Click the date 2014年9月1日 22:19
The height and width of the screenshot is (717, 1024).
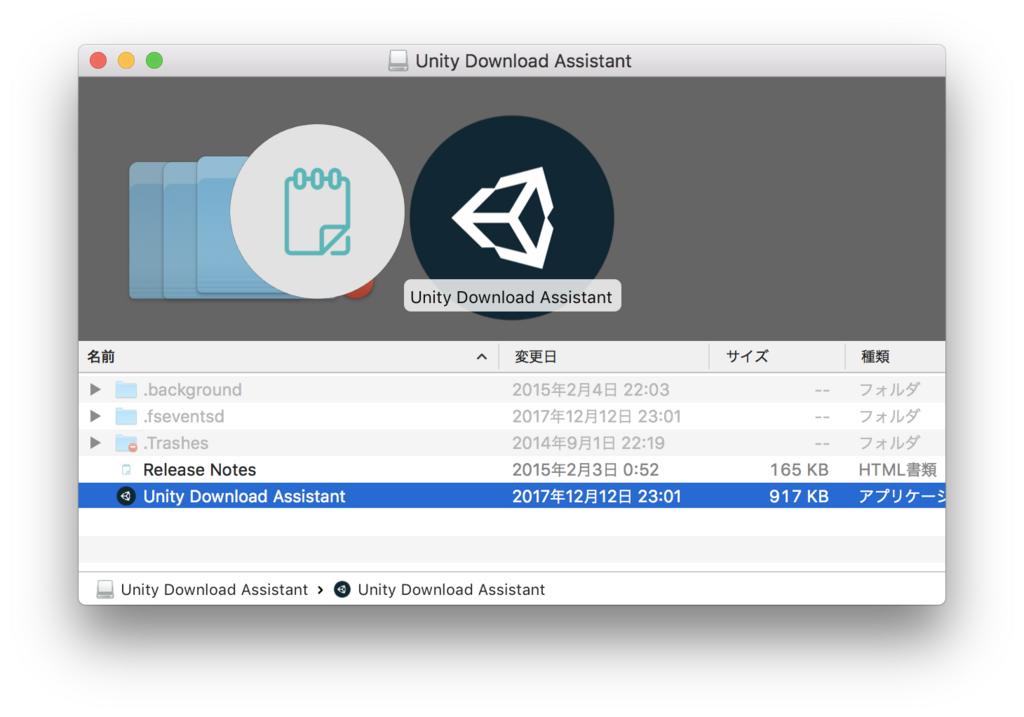pyautogui.click(x=588, y=443)
